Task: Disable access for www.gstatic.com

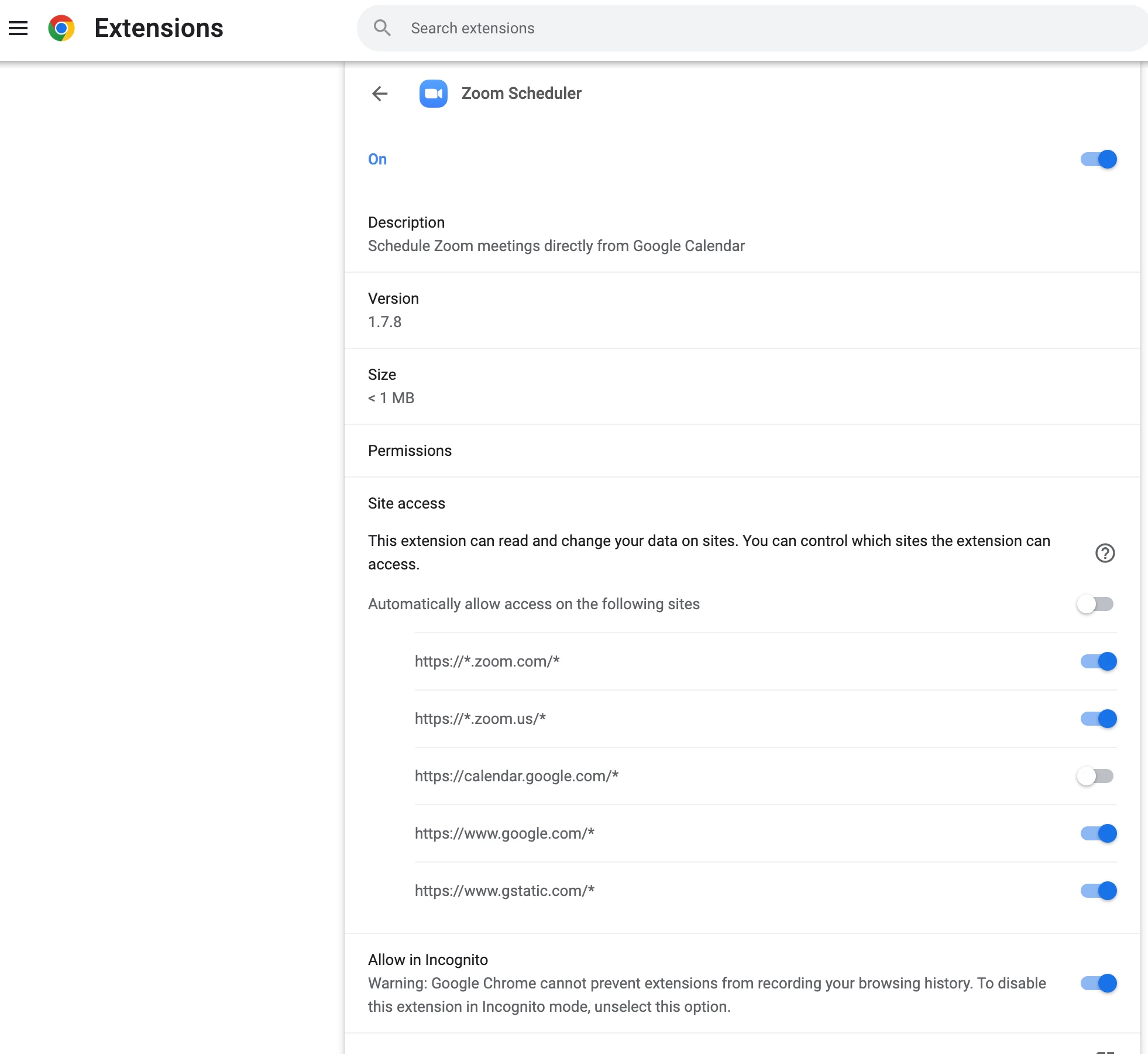Action: tap(1098, 891)
